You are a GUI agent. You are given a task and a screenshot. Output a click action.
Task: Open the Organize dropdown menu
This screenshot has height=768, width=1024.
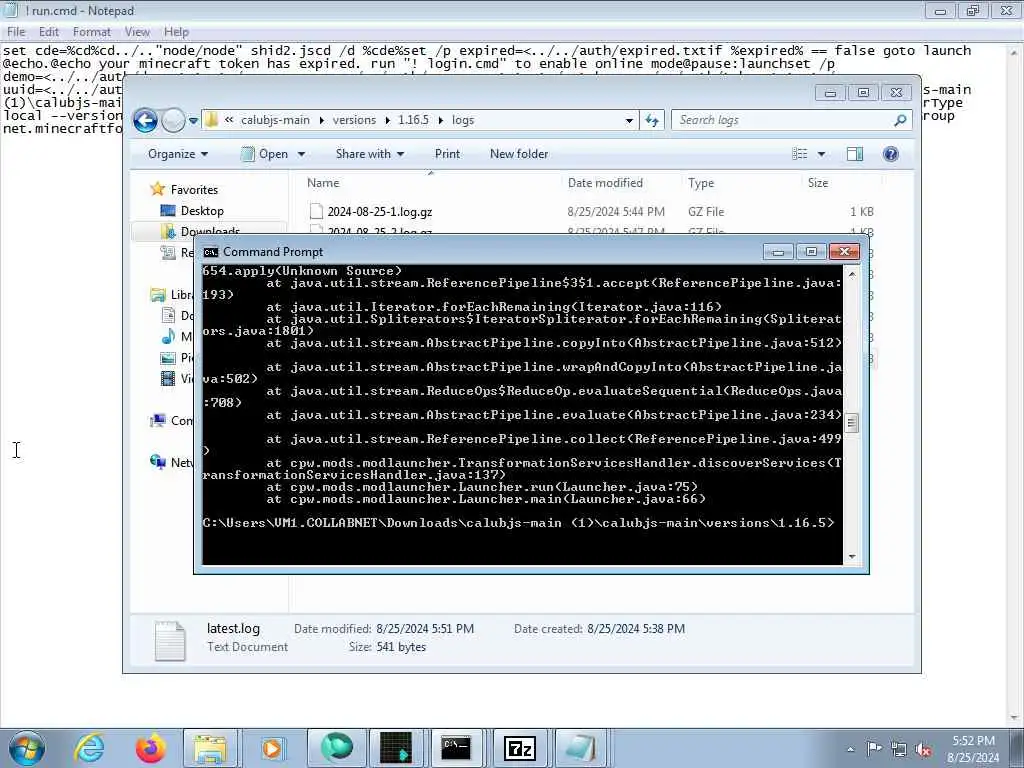(x=178, y=154)
